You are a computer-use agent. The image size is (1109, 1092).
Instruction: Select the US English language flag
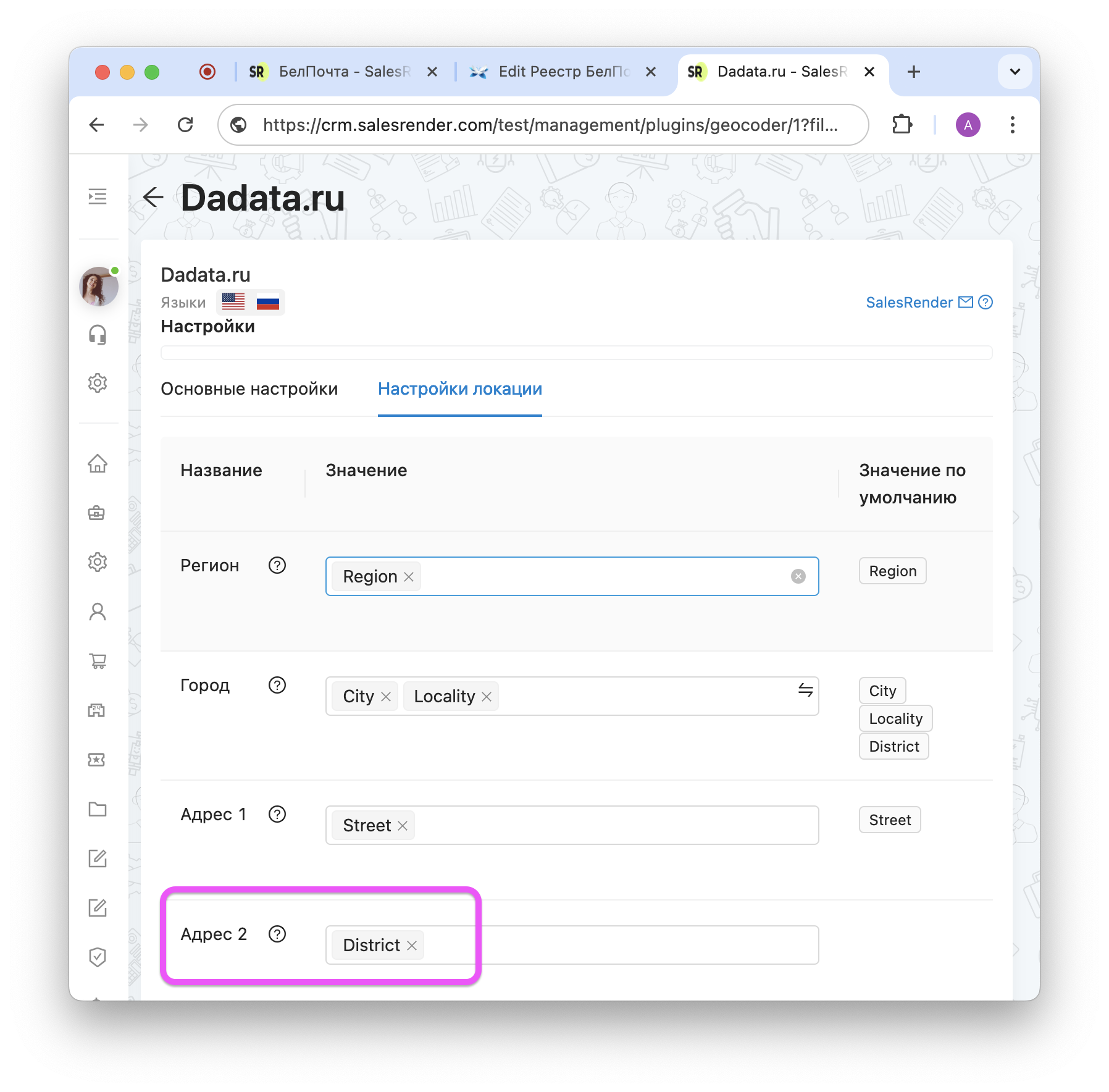(x=233, y=302)
